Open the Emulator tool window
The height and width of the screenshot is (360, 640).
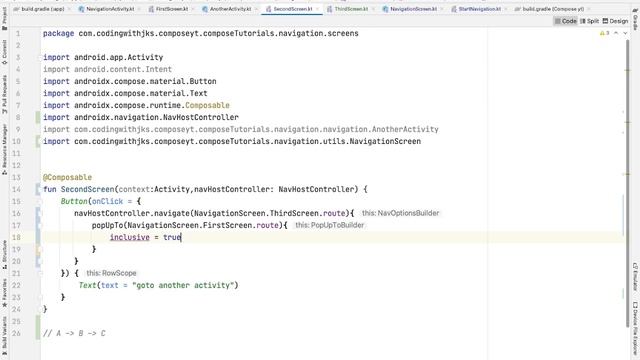(x=635, y=277)
